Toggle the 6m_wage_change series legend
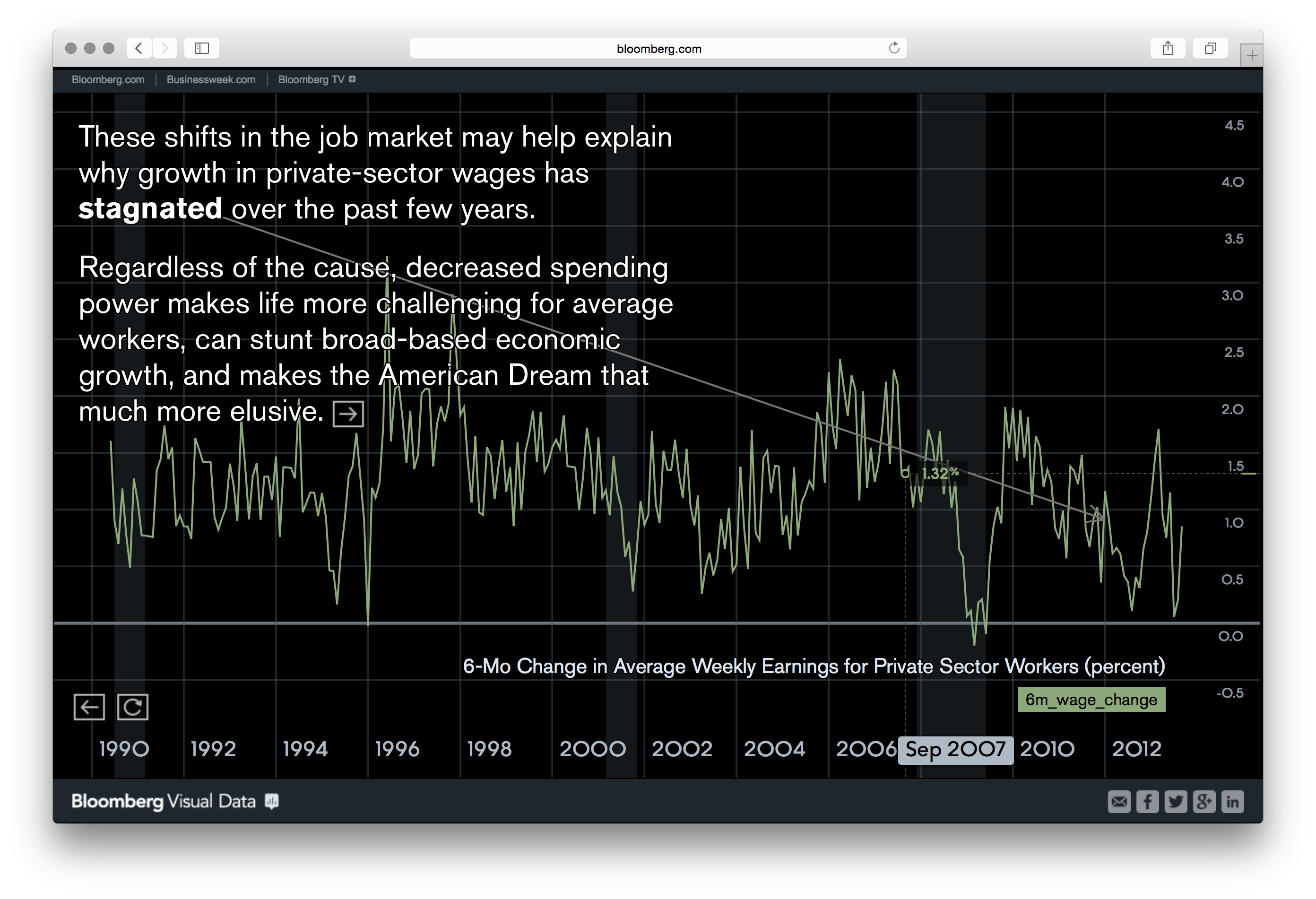This screenshot has width=1316, height=899. pyautogui.click(x=1091, y=700)
